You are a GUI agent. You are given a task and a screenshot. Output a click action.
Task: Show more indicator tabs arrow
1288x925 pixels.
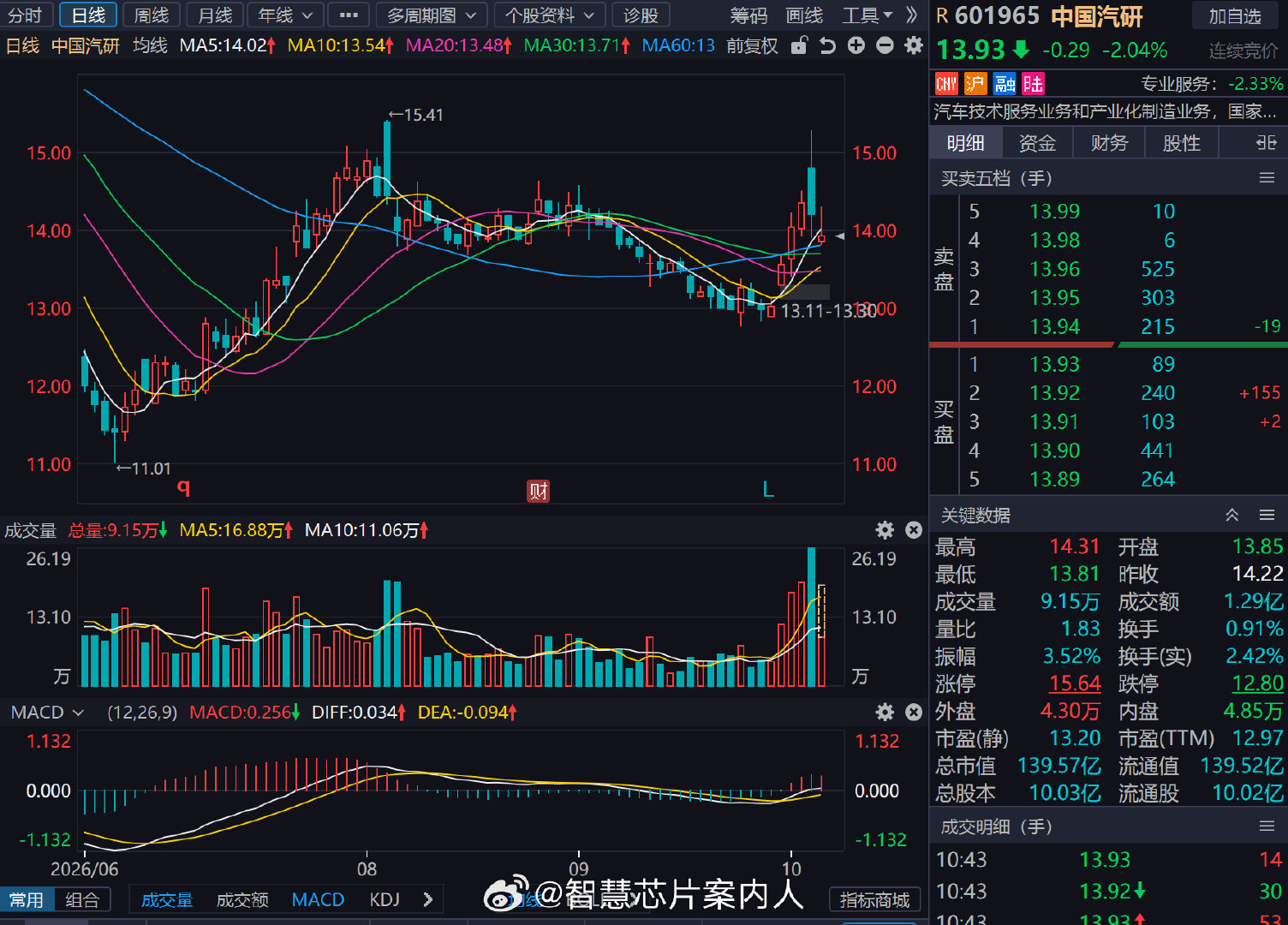point(428,899)
